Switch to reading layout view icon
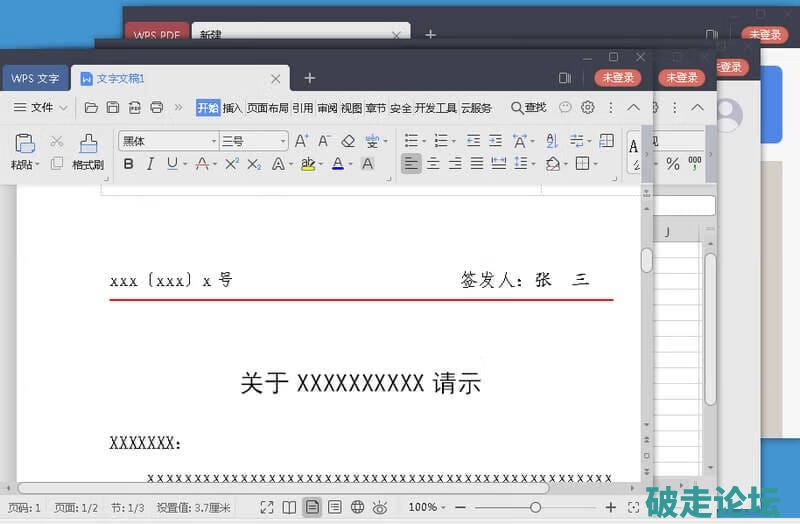The width and height of the screenshot is (800, 524). click(x=289, y=507)
